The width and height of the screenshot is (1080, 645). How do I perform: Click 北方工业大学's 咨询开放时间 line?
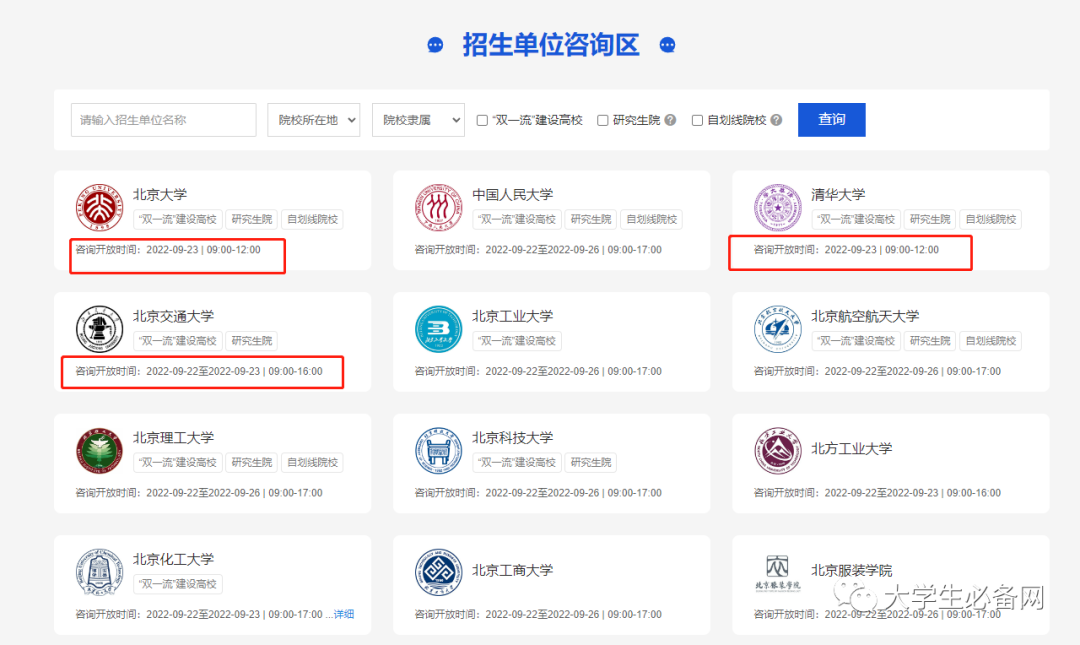tap(878, 493)
